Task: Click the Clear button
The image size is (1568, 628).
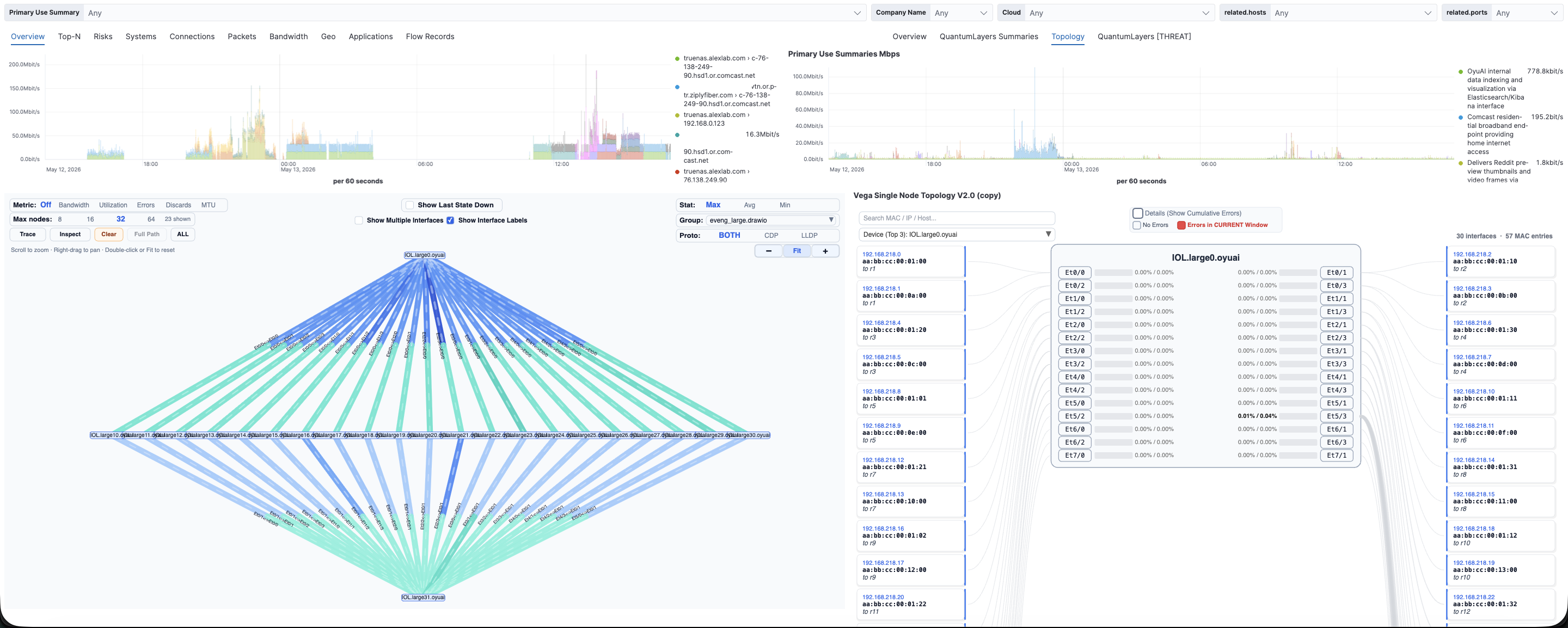Action: 109,235
